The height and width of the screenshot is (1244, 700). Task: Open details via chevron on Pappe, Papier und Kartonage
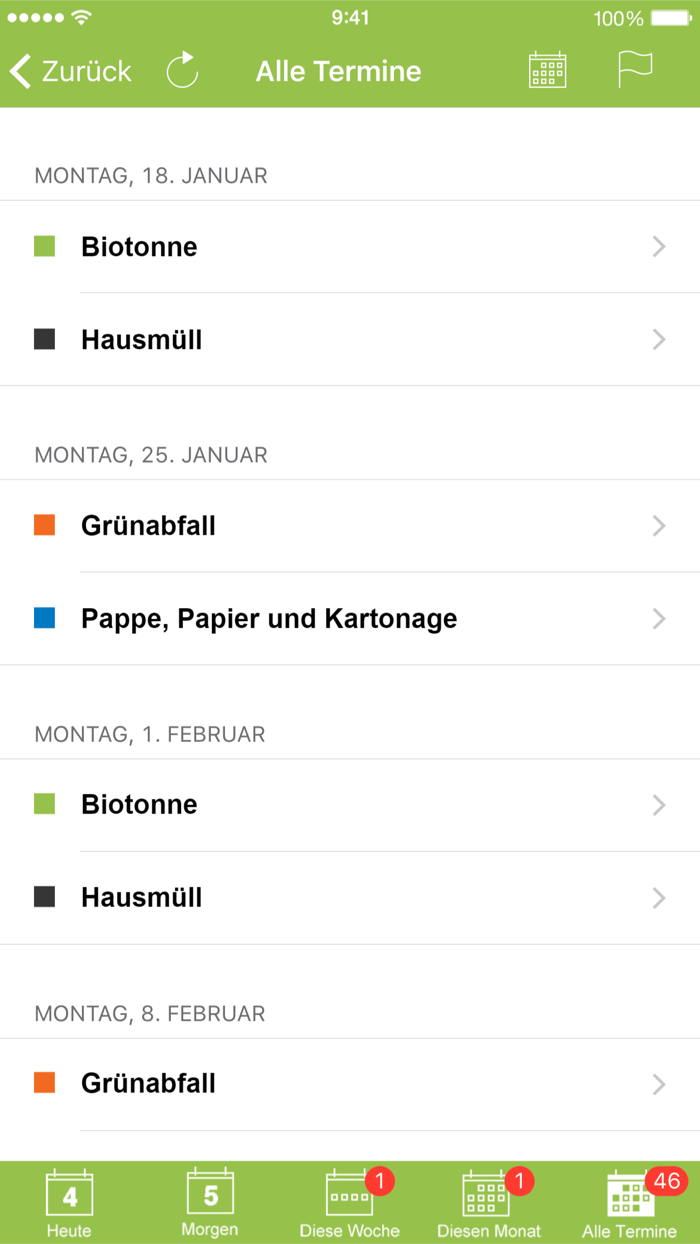[x=658, y=619]
